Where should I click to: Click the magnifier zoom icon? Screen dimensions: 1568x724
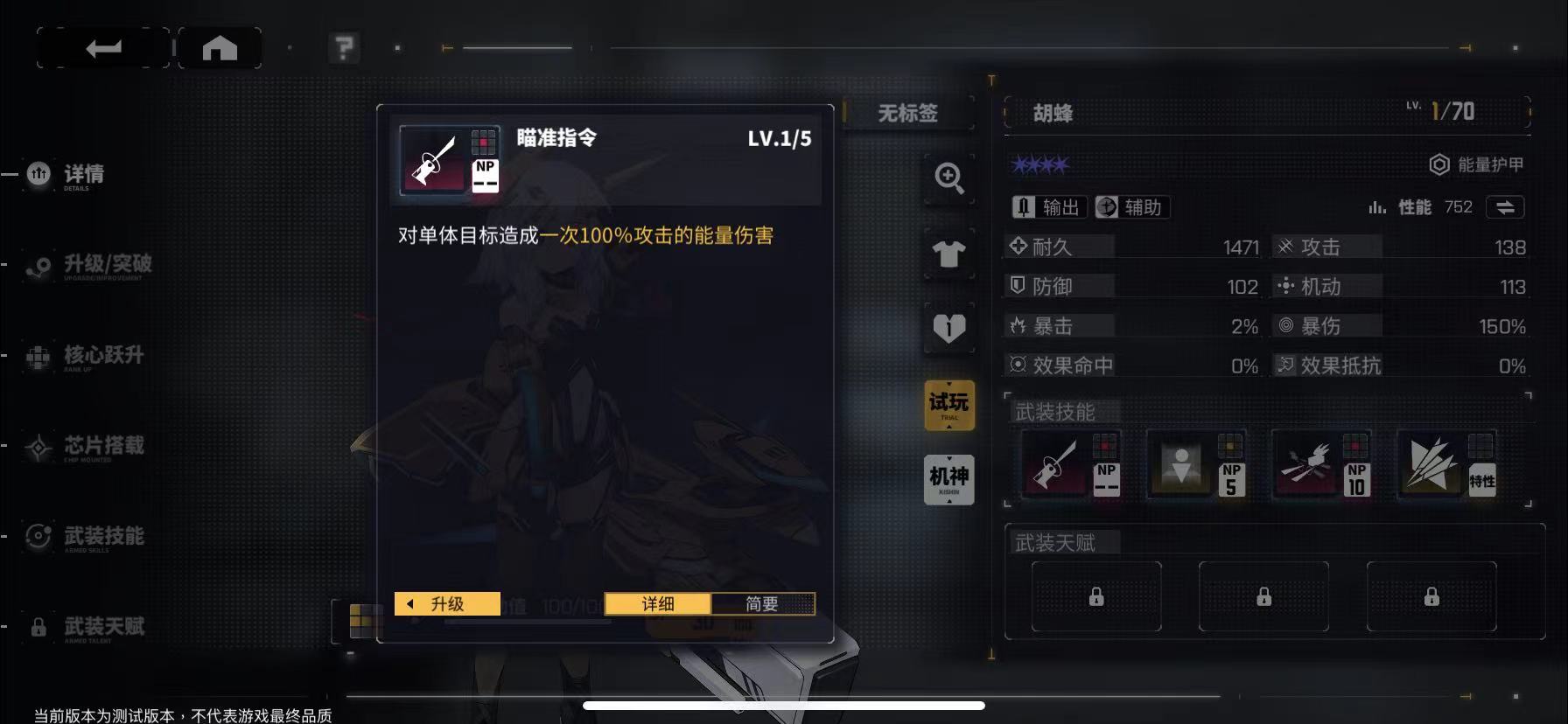click(x=949, y=178)
